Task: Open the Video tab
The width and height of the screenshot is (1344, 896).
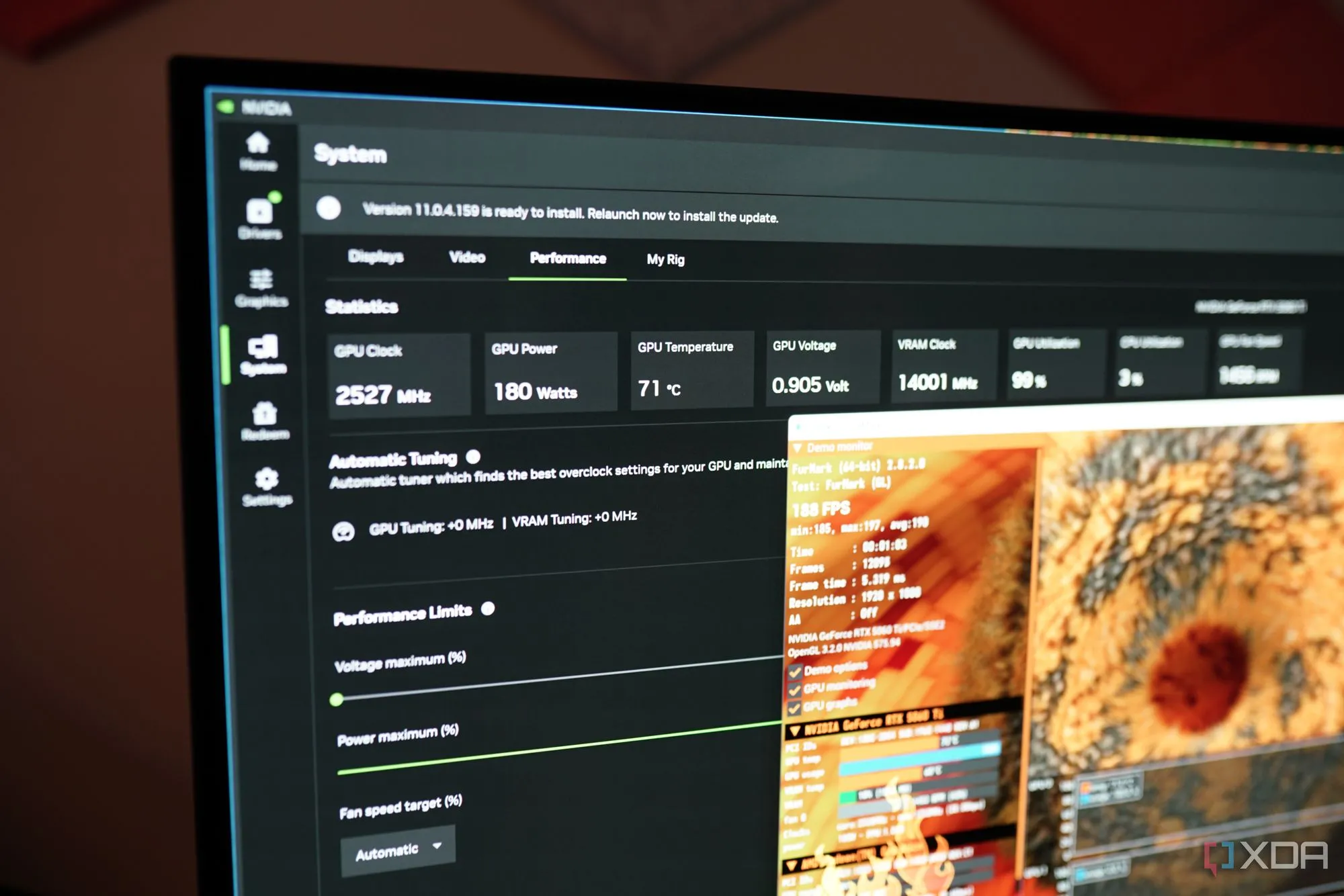Action: point(467,257)
